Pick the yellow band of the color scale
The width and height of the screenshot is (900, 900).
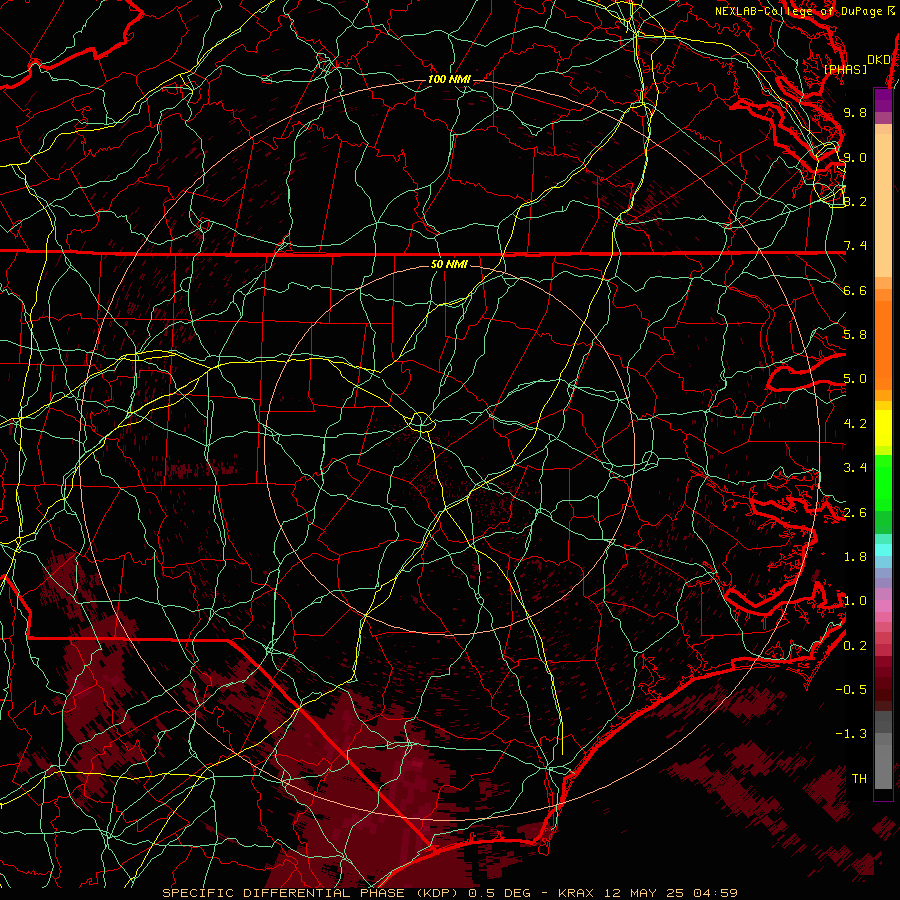pos(883,428)
